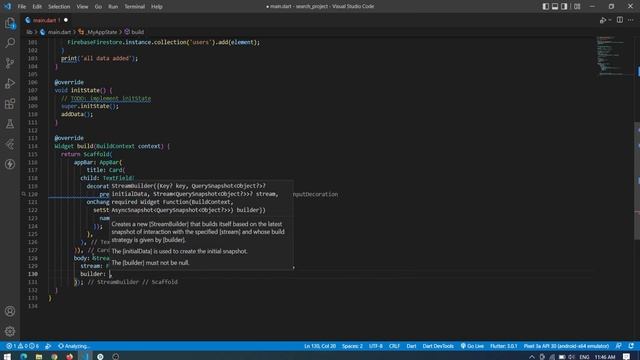Screen dimensions: 640x360
Task: Open the Windows Action Center
Action: 627,357
